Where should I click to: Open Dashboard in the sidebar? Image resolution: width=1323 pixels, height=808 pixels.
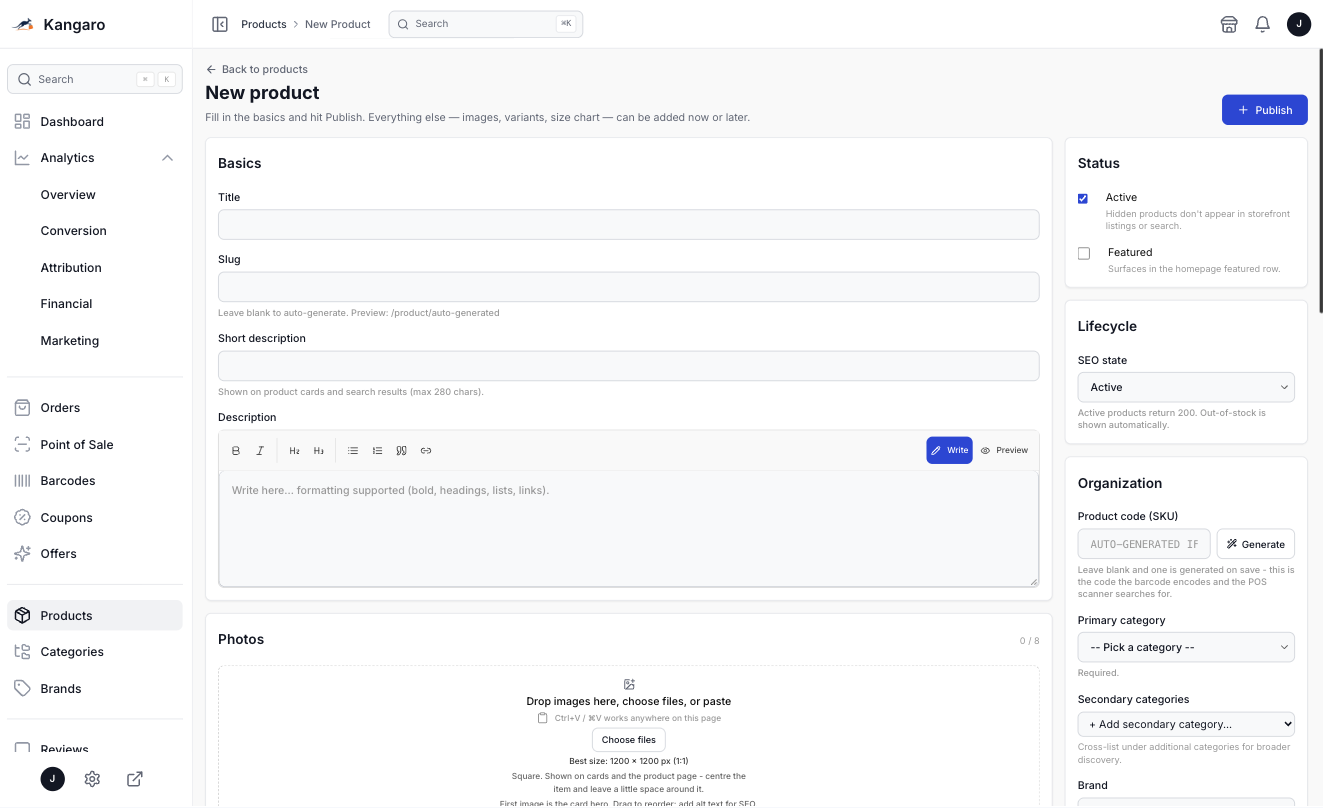pyautogui.click(x=95, y=122)
